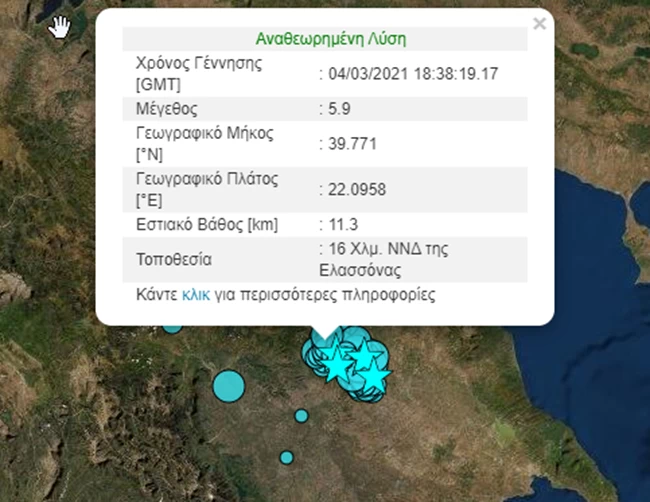650x502 pixels.
Task: Click the 'Χρόνος Γέννησης [GMT]' label
Action: click(199, 74)
